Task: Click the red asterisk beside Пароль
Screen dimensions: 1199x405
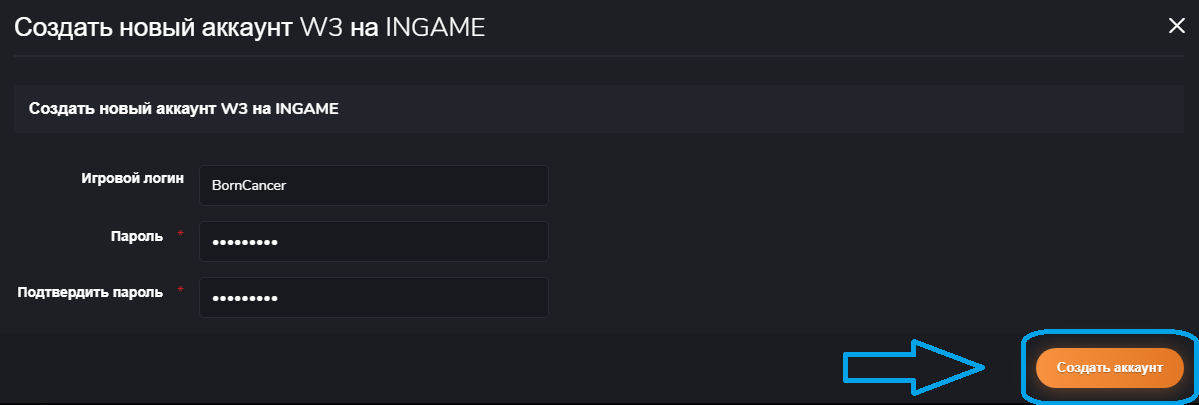Action: tap(181, 234)
